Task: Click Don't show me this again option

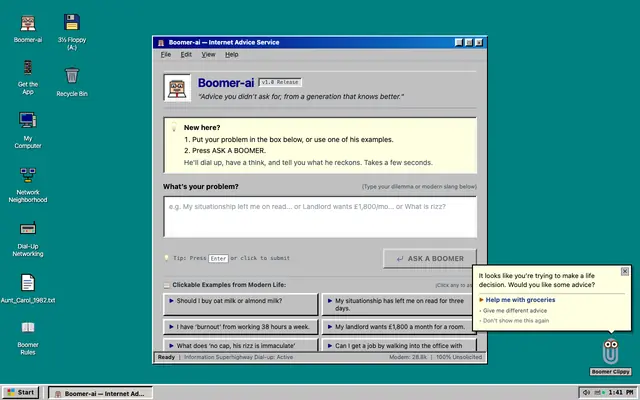Action: (516, 321)
